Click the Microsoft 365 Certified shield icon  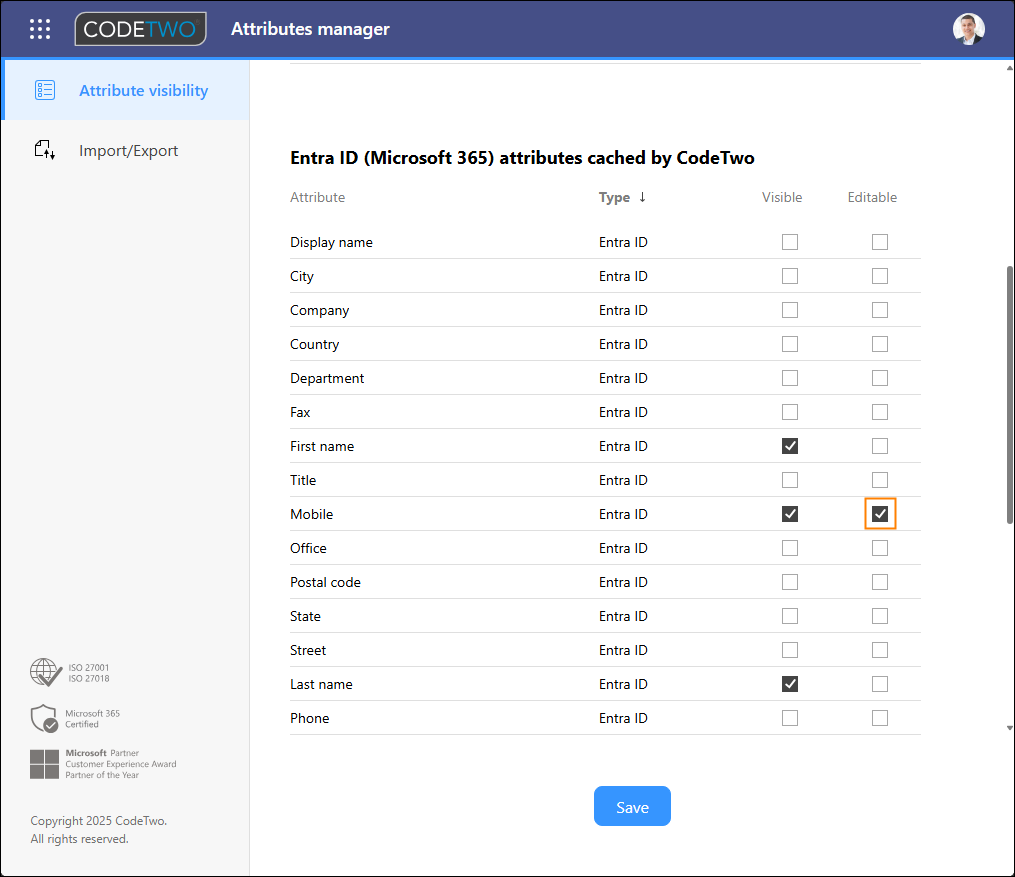(44, 719)
